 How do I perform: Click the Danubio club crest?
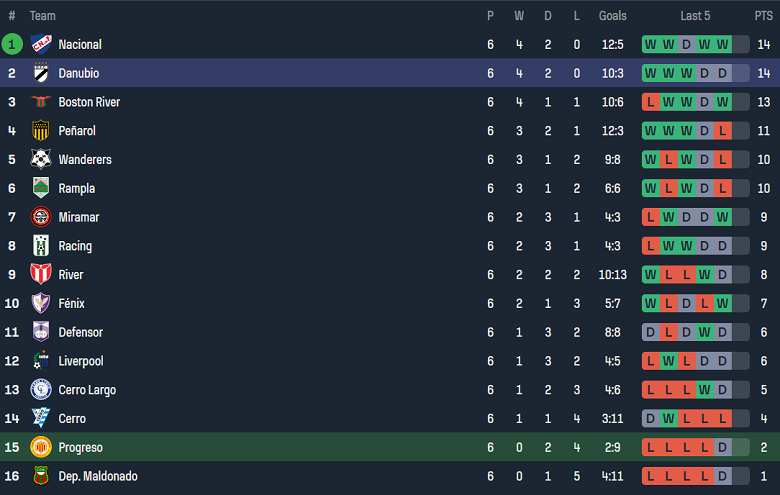(x=41, y=73)
